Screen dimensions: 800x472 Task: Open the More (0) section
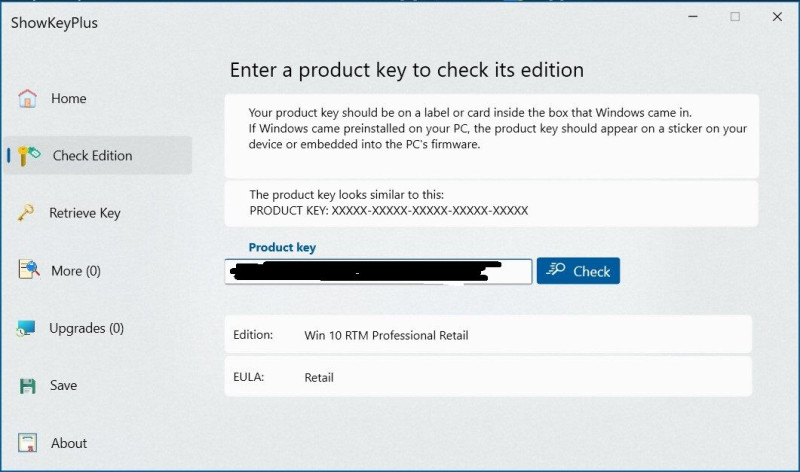click(x=76, y=271)
